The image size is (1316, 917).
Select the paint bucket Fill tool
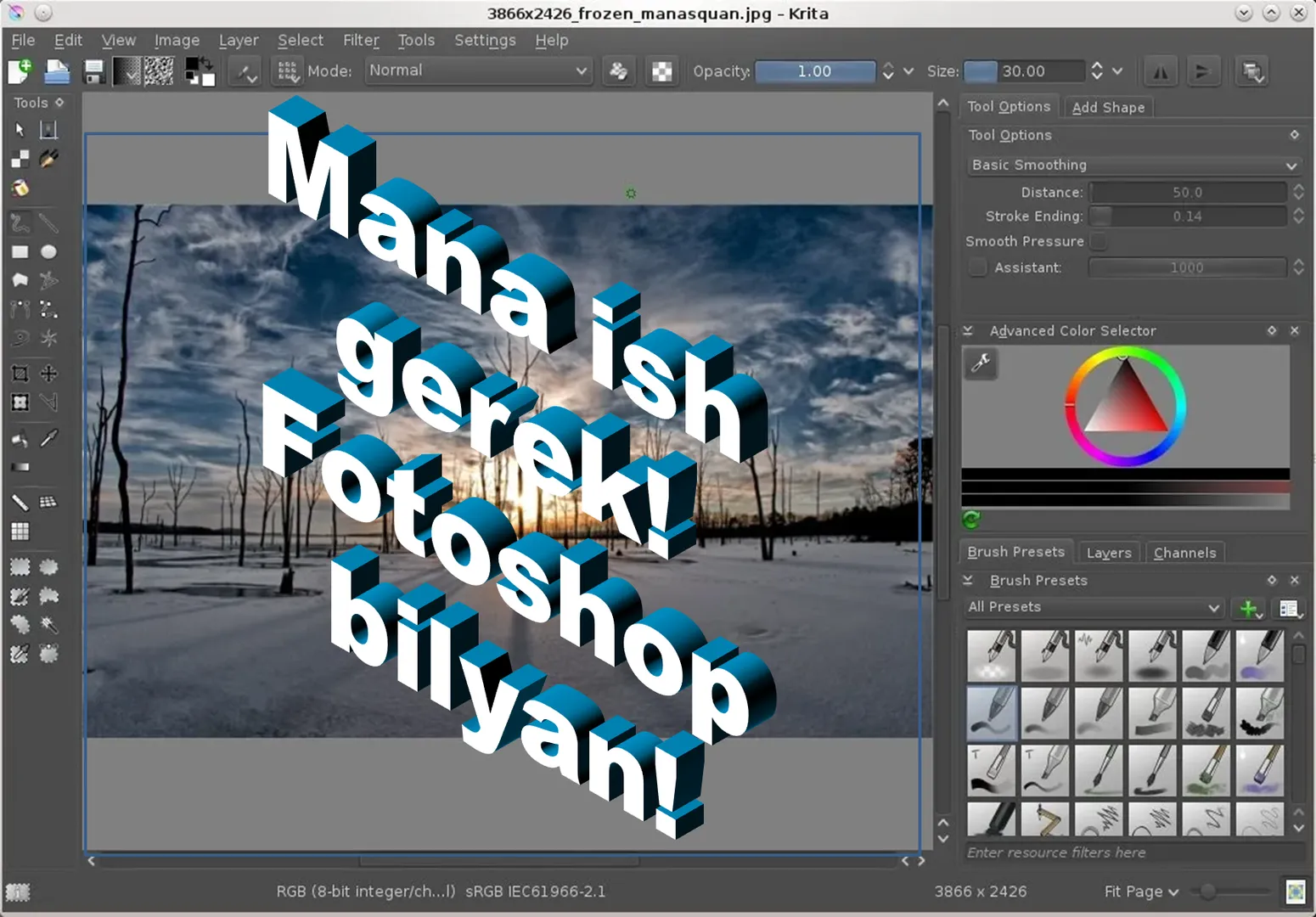(x=20, y=439)
